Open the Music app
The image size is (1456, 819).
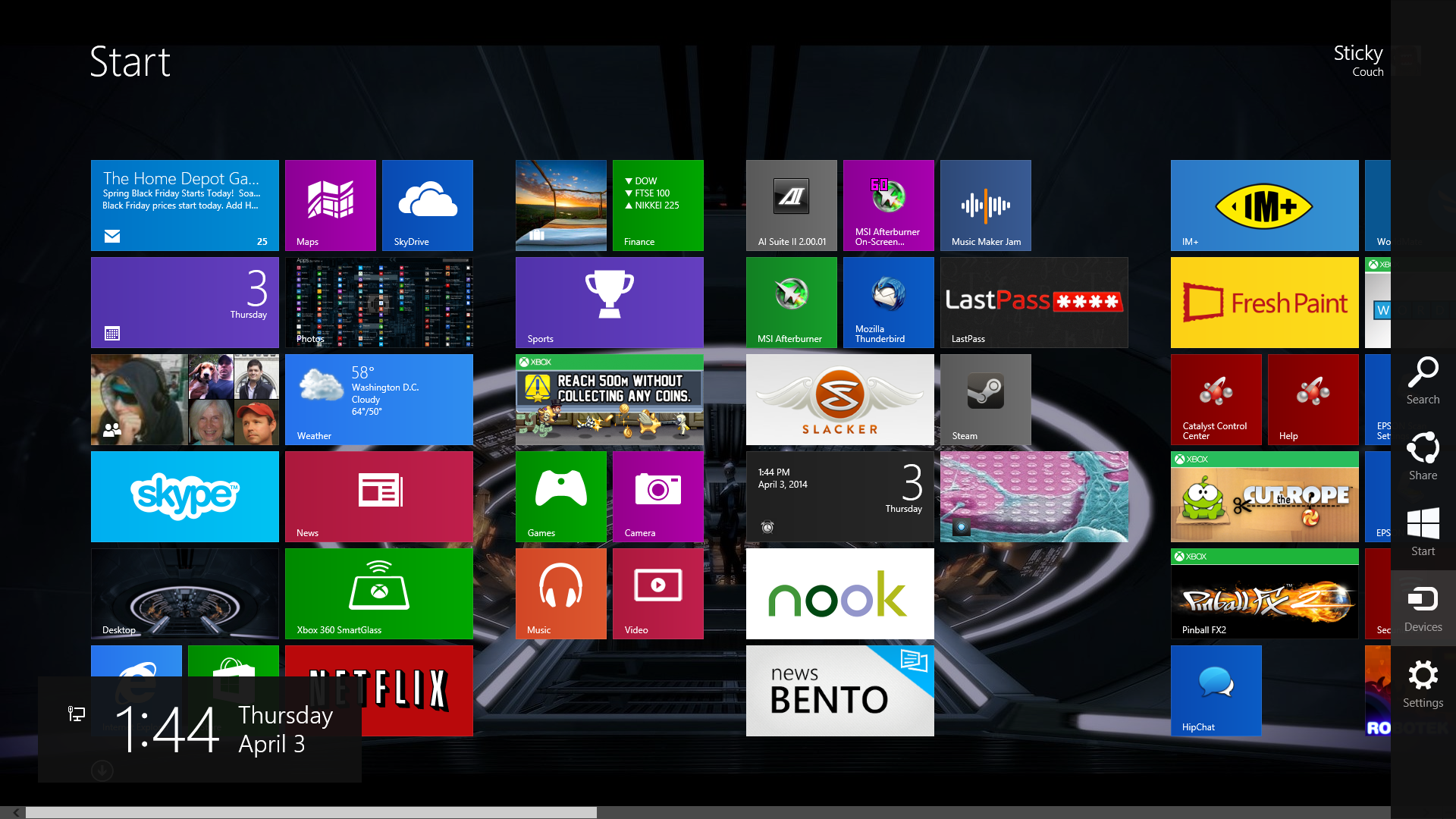pos(560,594)
